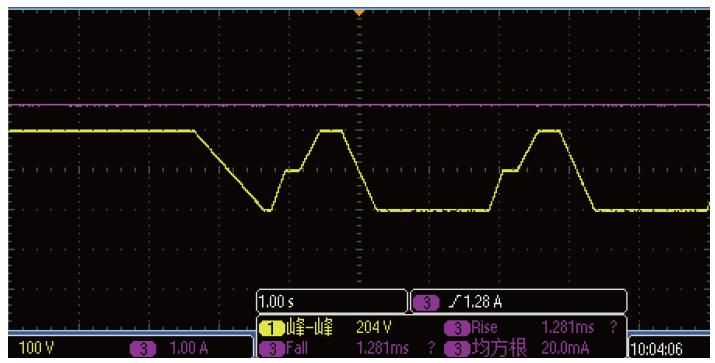The image size is (715, 363).
Task: Select the yellow channel 1 badge beside 峰-峰
Action: coord(272,328)
